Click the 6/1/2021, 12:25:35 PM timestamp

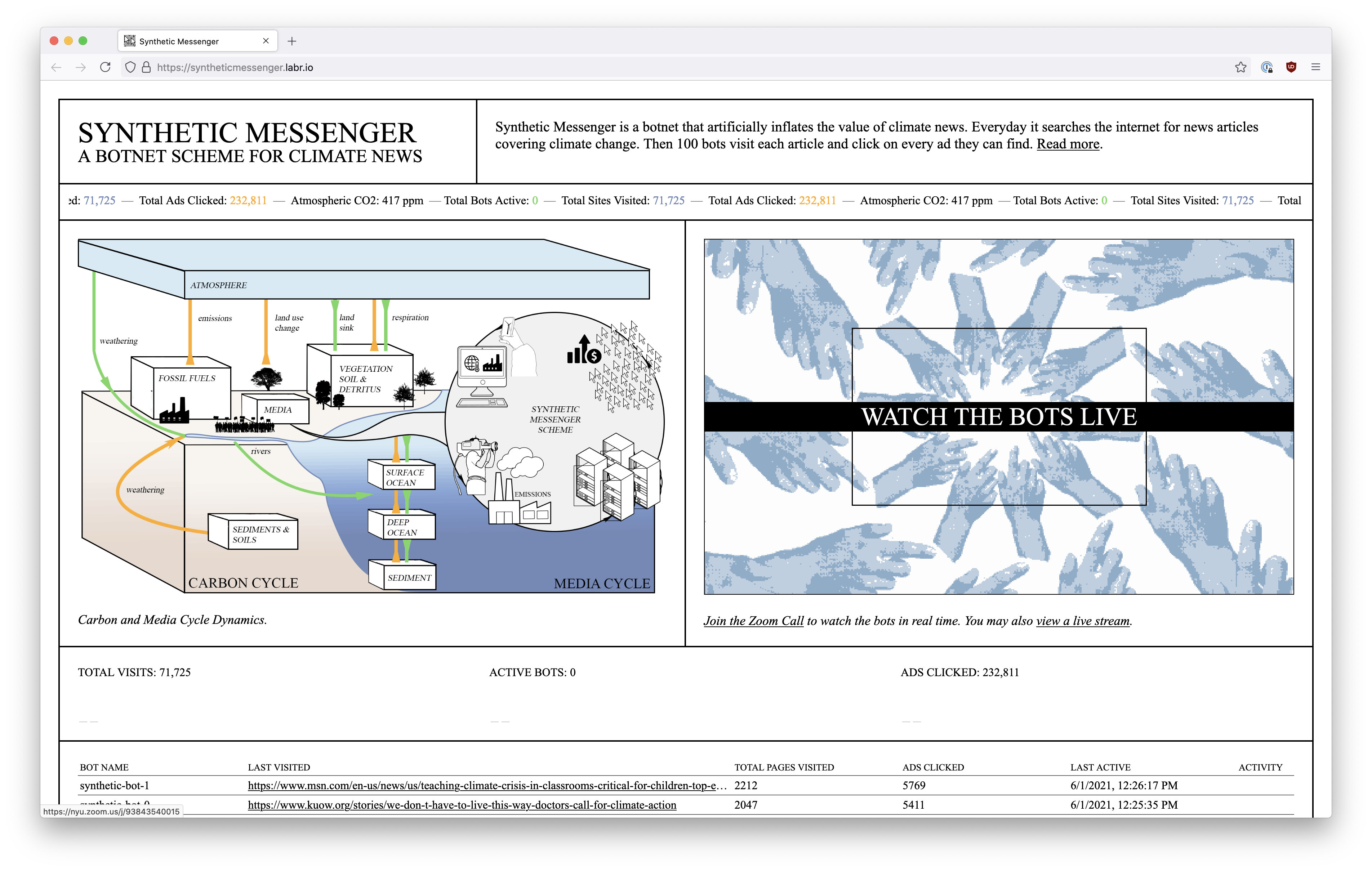tap(1124, 805)
